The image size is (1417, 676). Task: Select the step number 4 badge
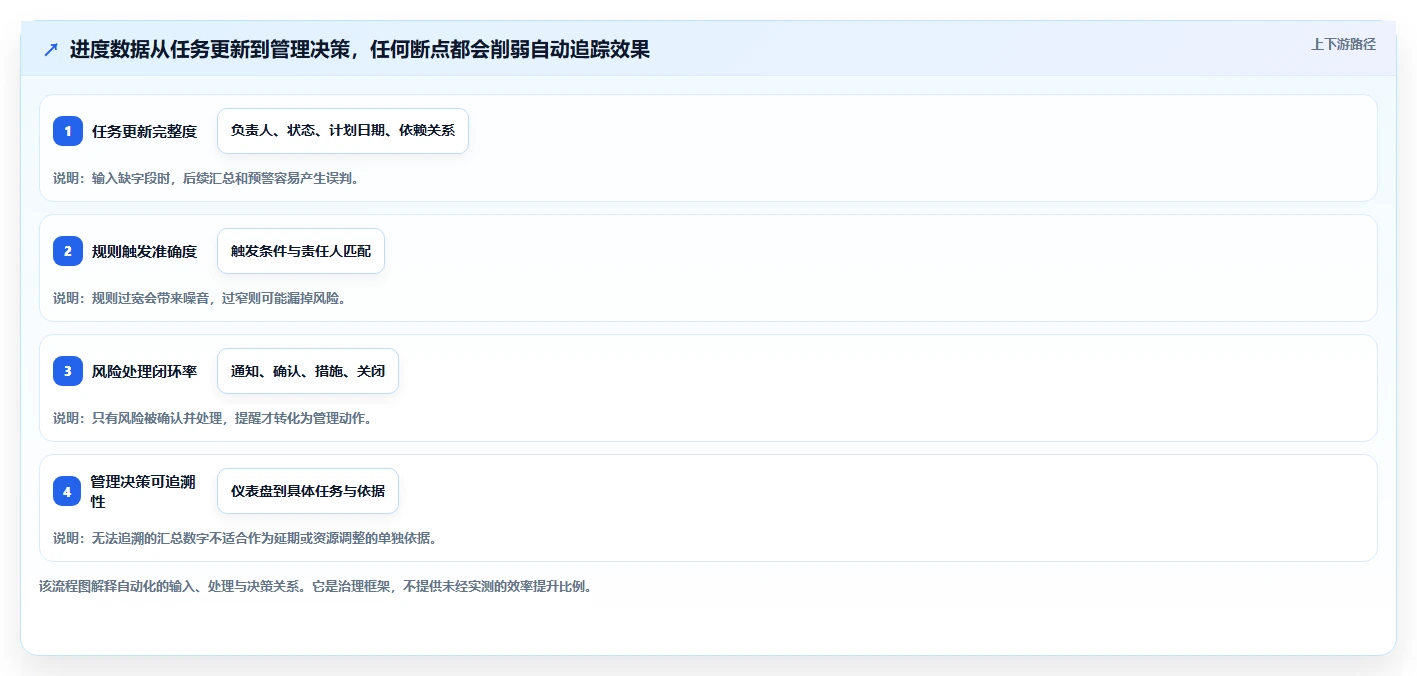[67, 491]
